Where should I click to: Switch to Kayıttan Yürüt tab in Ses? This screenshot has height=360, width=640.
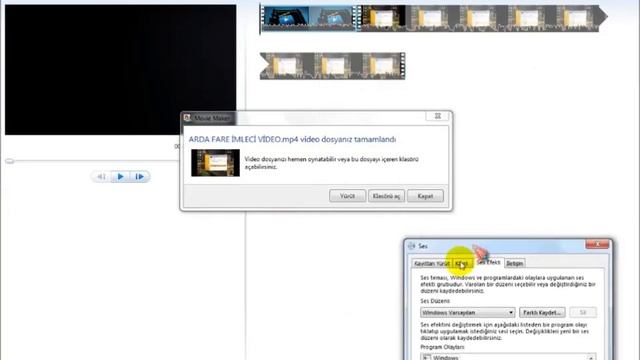(x=432, y=264)
